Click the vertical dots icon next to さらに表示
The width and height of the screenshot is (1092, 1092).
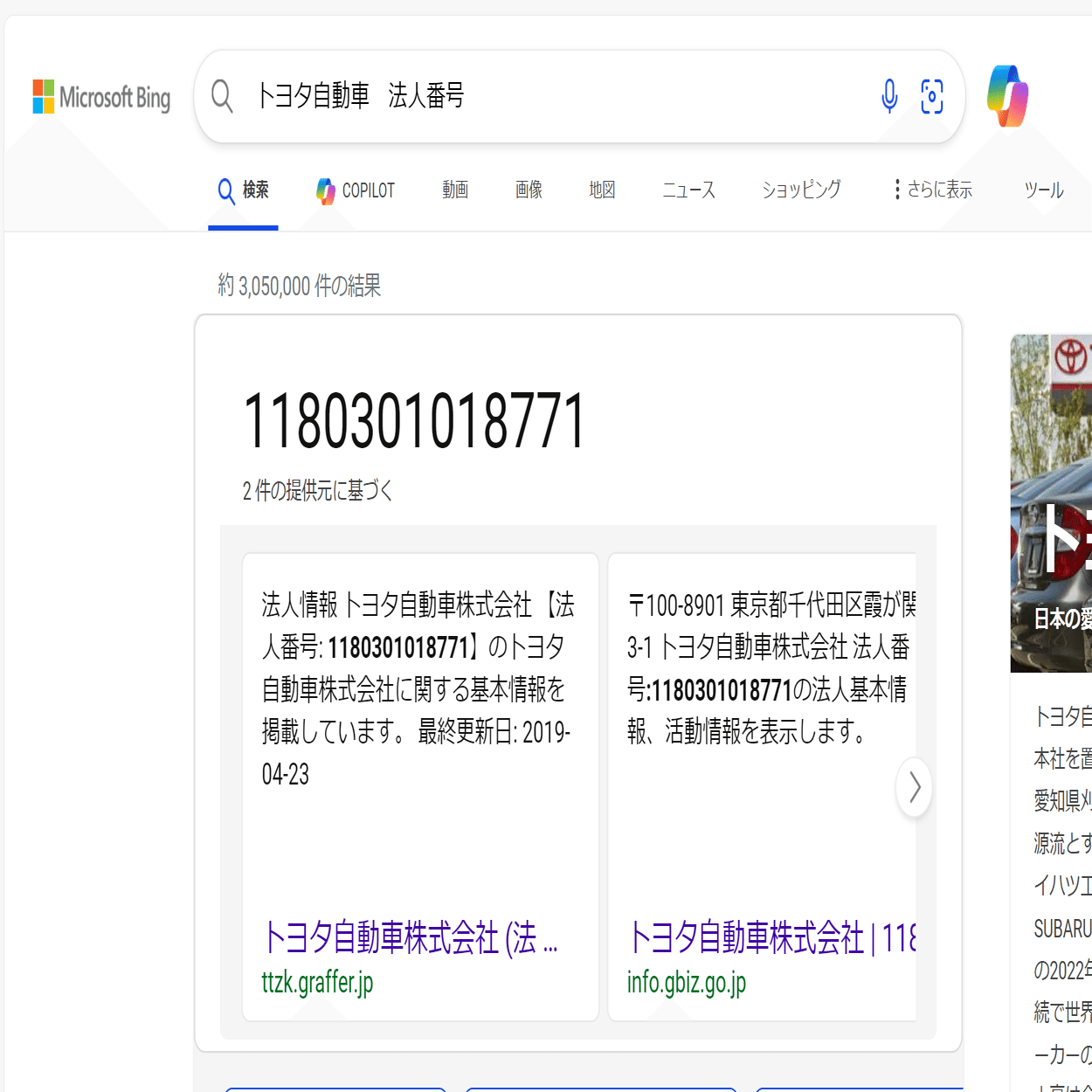point(896,190)
